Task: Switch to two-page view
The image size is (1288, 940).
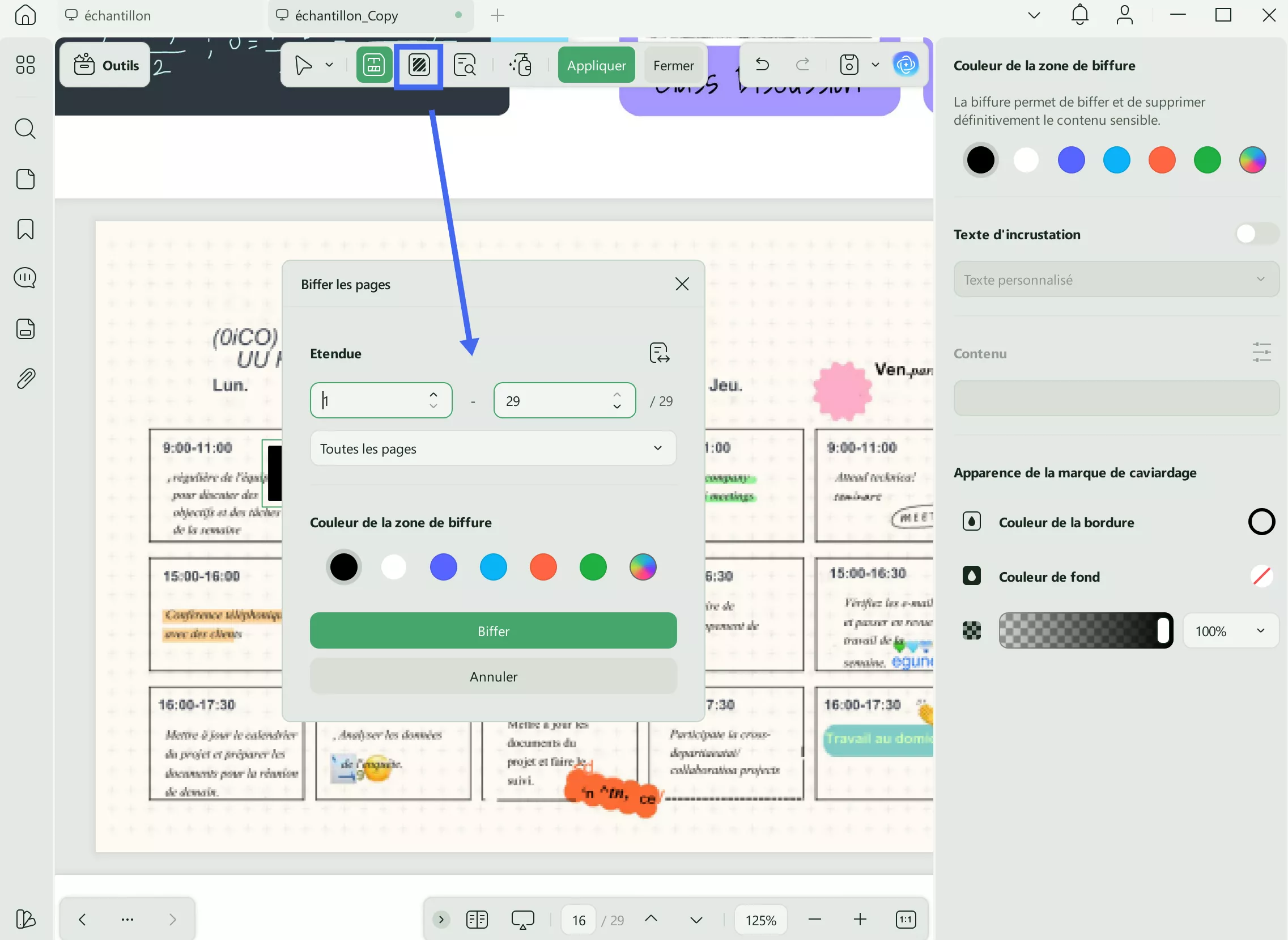Action: 477,919
